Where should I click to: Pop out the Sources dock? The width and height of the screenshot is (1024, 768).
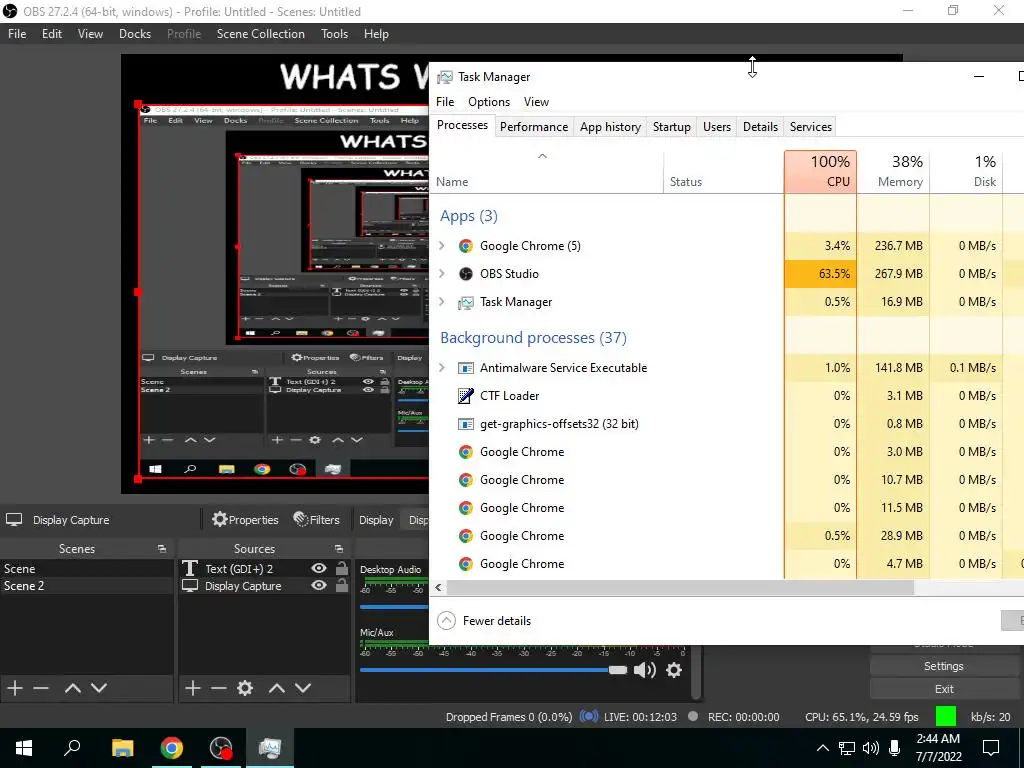[x=338, y=549]
